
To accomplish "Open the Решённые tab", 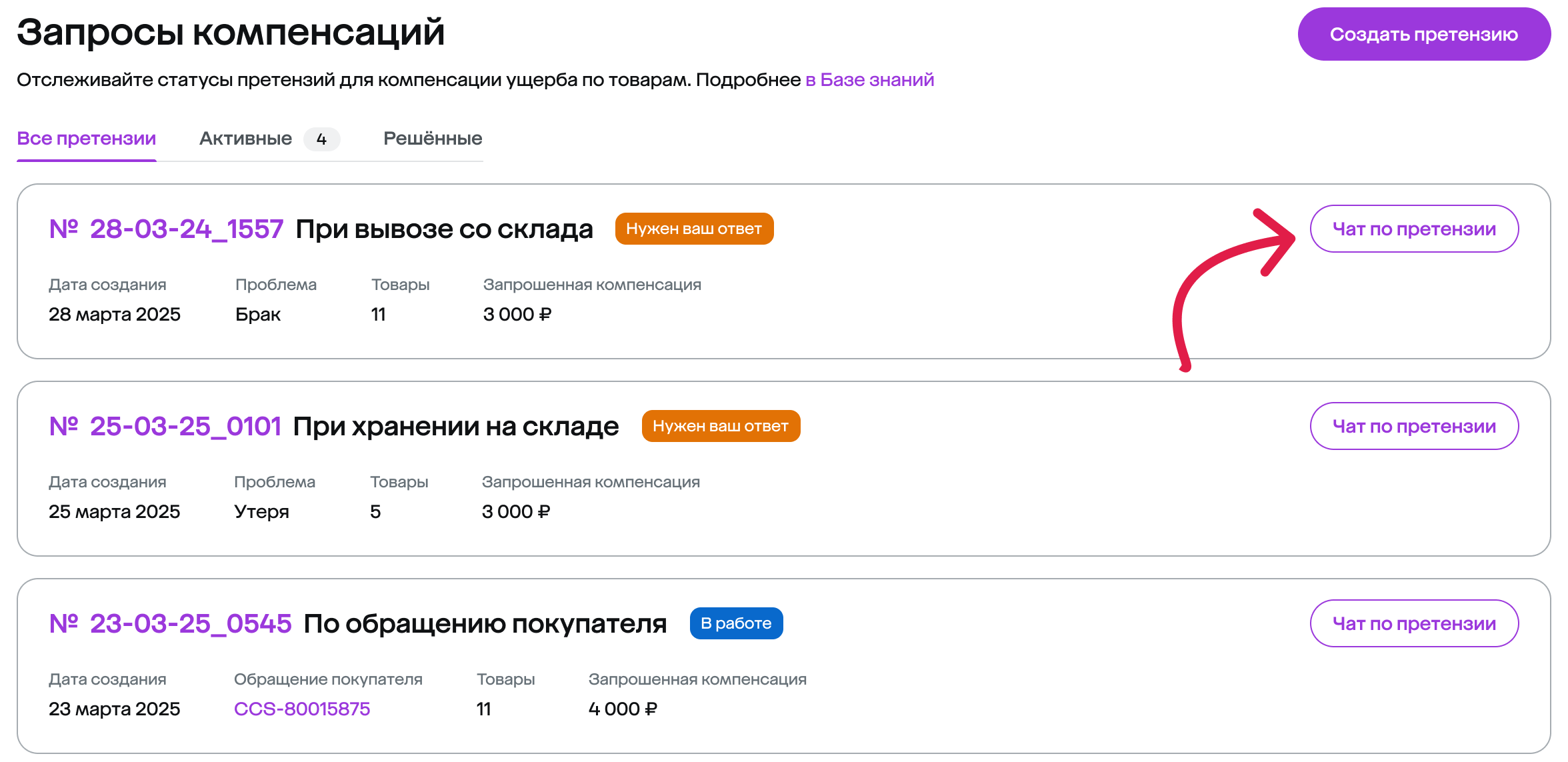I will pos(433,139).
